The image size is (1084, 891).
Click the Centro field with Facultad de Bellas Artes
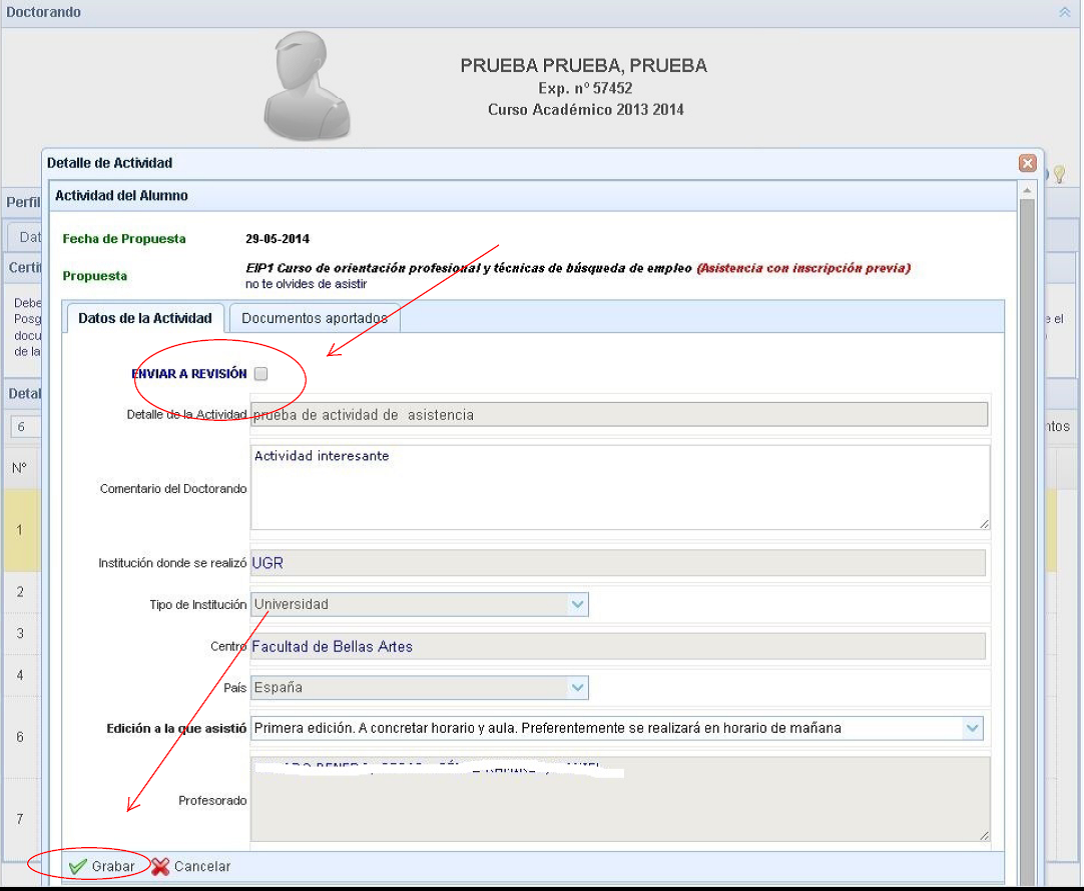coord(617,647)
